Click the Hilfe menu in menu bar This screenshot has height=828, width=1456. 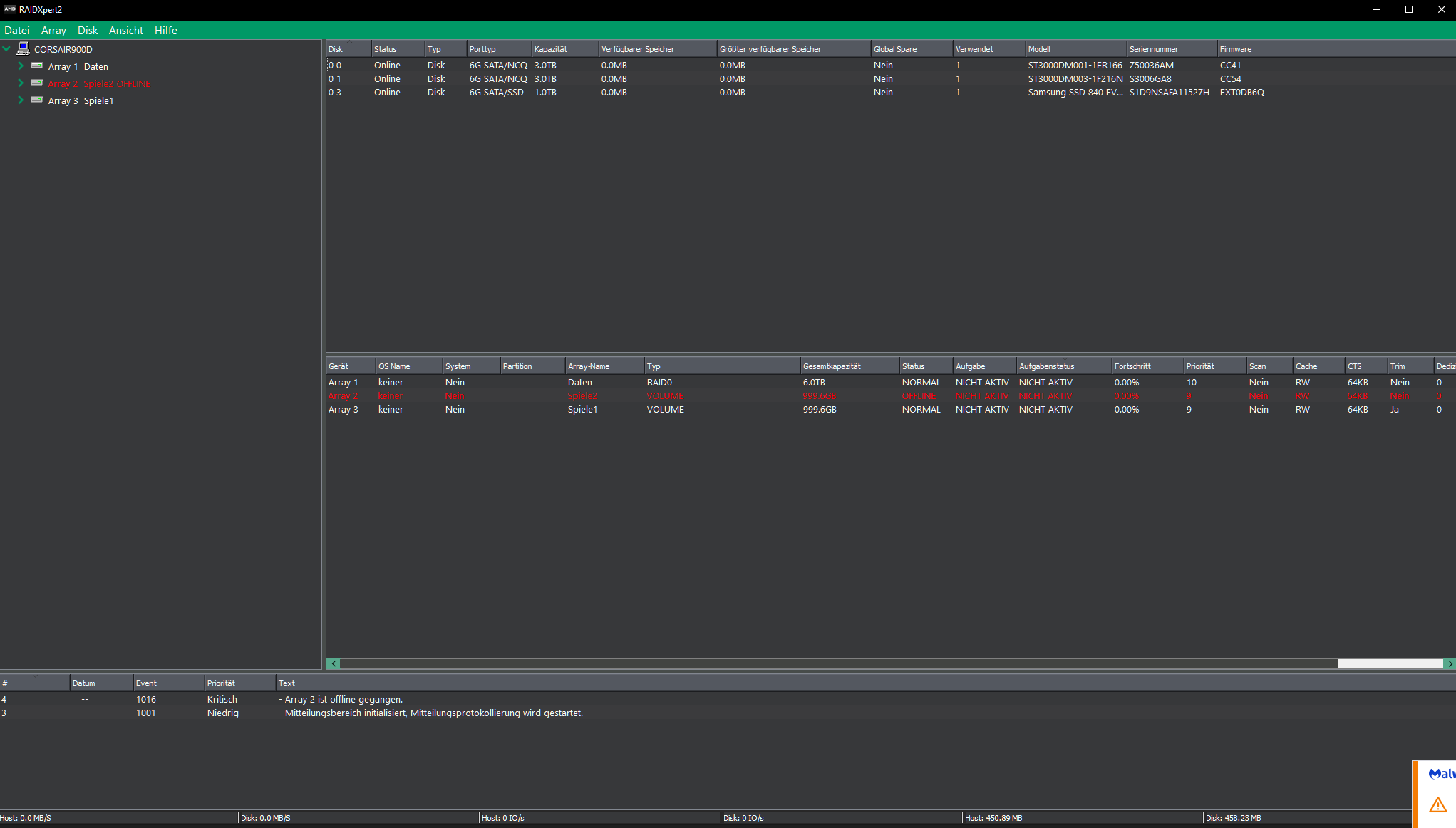(x=165, y=30)
